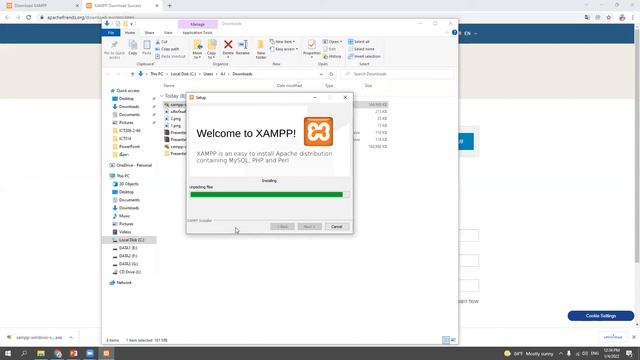Click Users in the address path
This screenshot has width=640, height=360.
208,74
